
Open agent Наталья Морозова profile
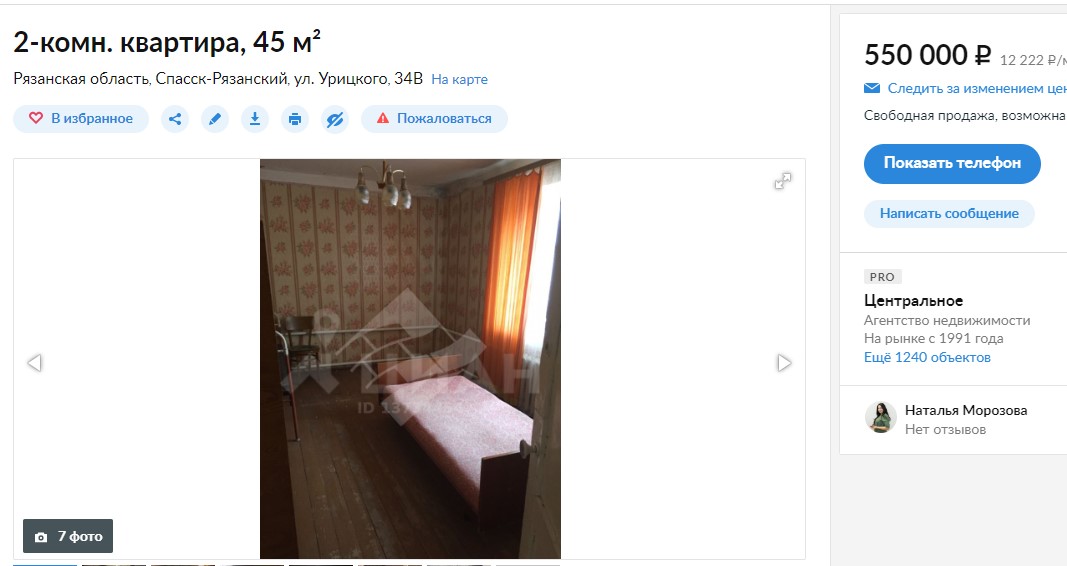(x=966, y=410)
